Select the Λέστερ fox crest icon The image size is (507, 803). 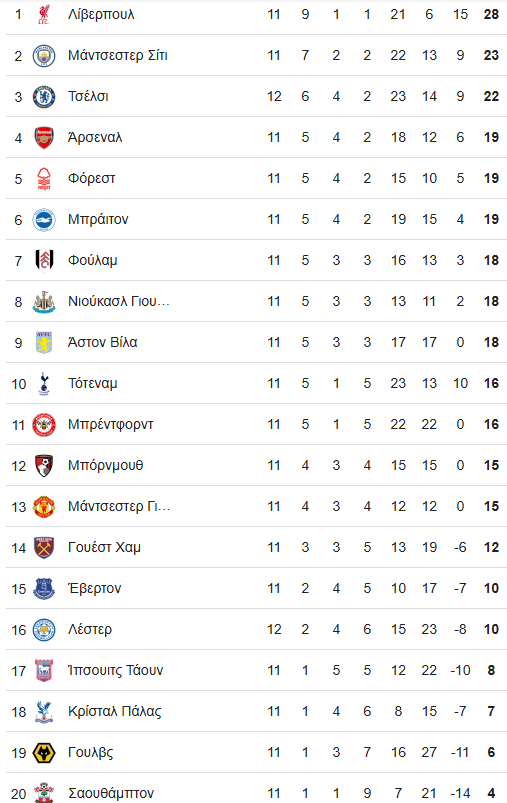pos(44,629)
